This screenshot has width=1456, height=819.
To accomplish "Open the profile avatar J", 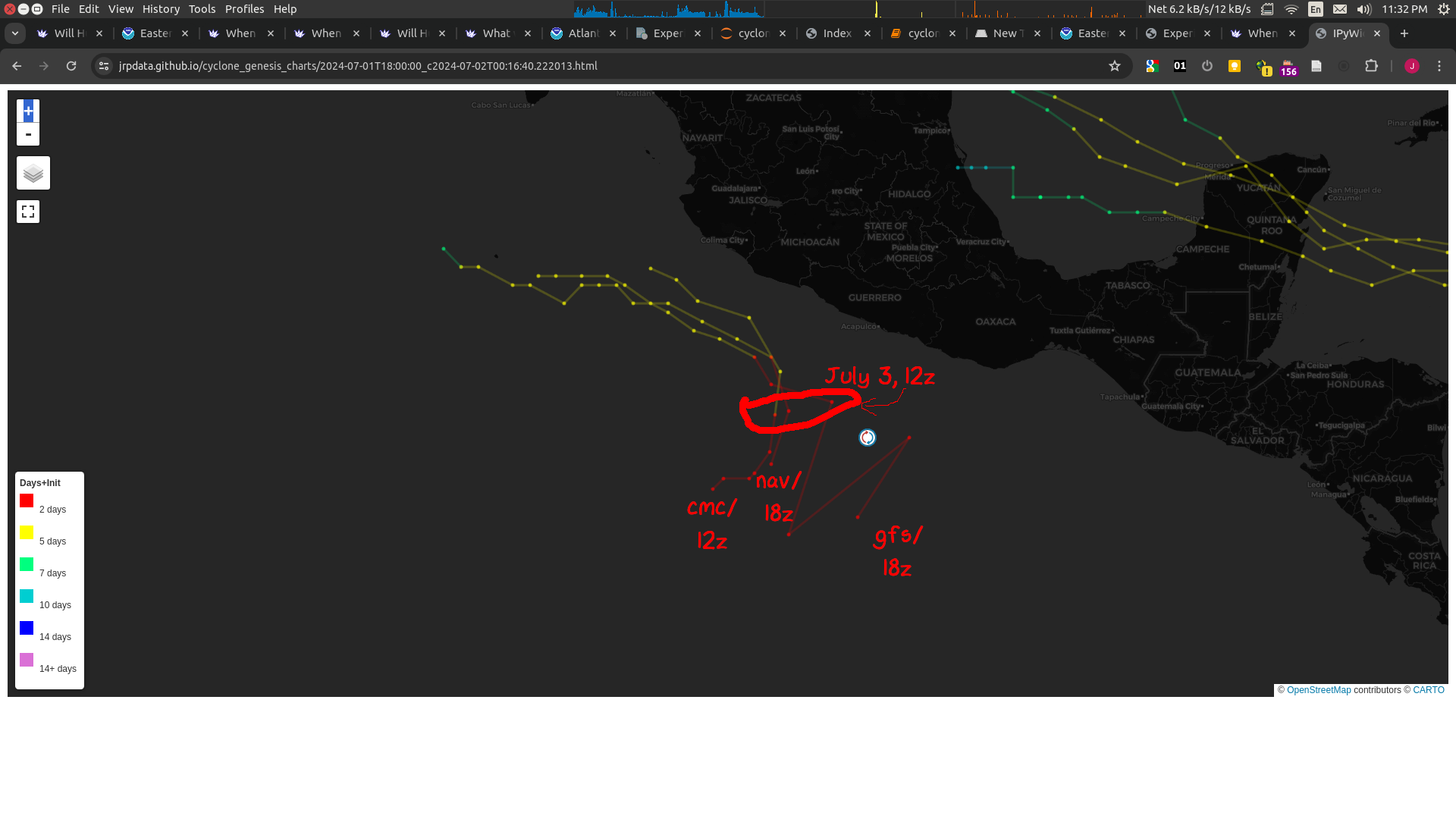I will 1412,66.
